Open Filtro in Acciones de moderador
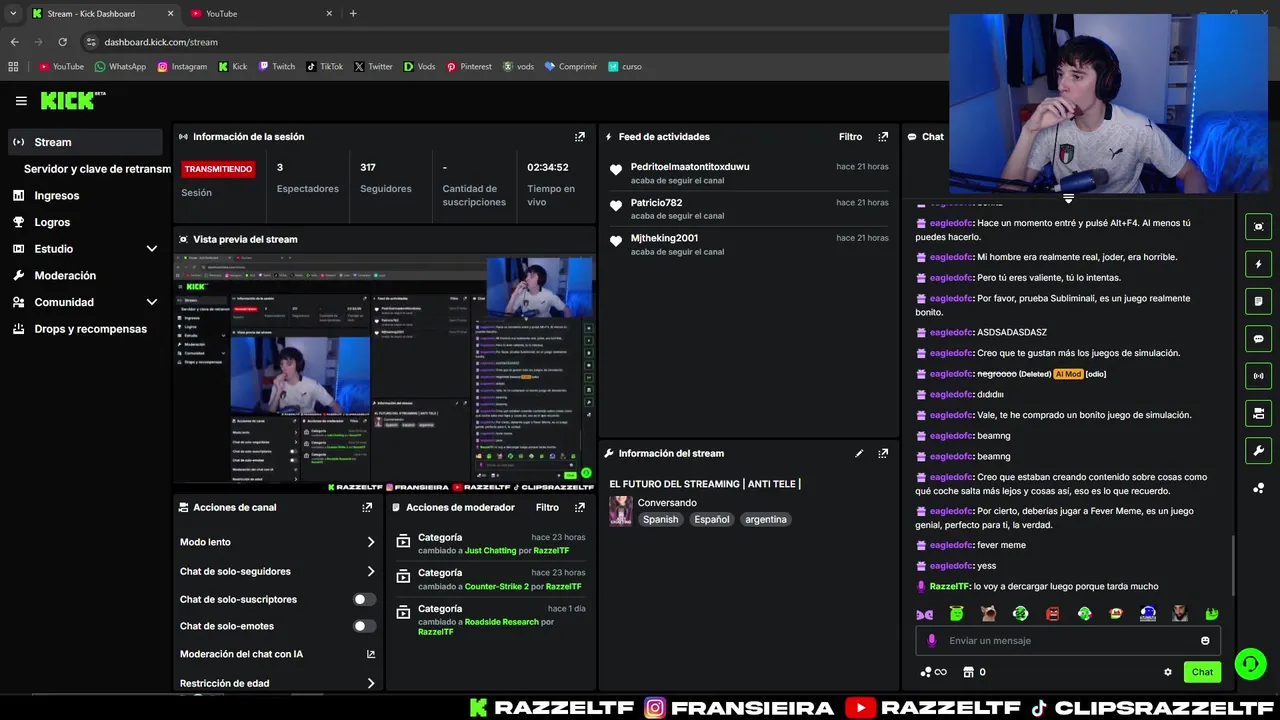1280x720 pixels. [547, 508]
